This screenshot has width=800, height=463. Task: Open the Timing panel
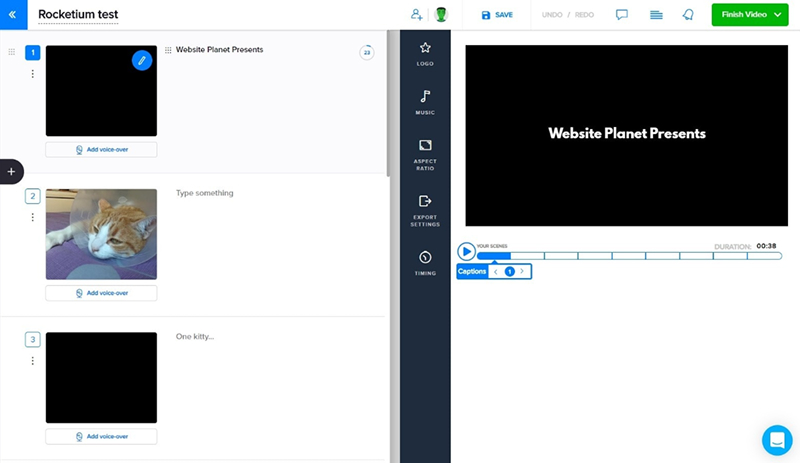point(425,263)
